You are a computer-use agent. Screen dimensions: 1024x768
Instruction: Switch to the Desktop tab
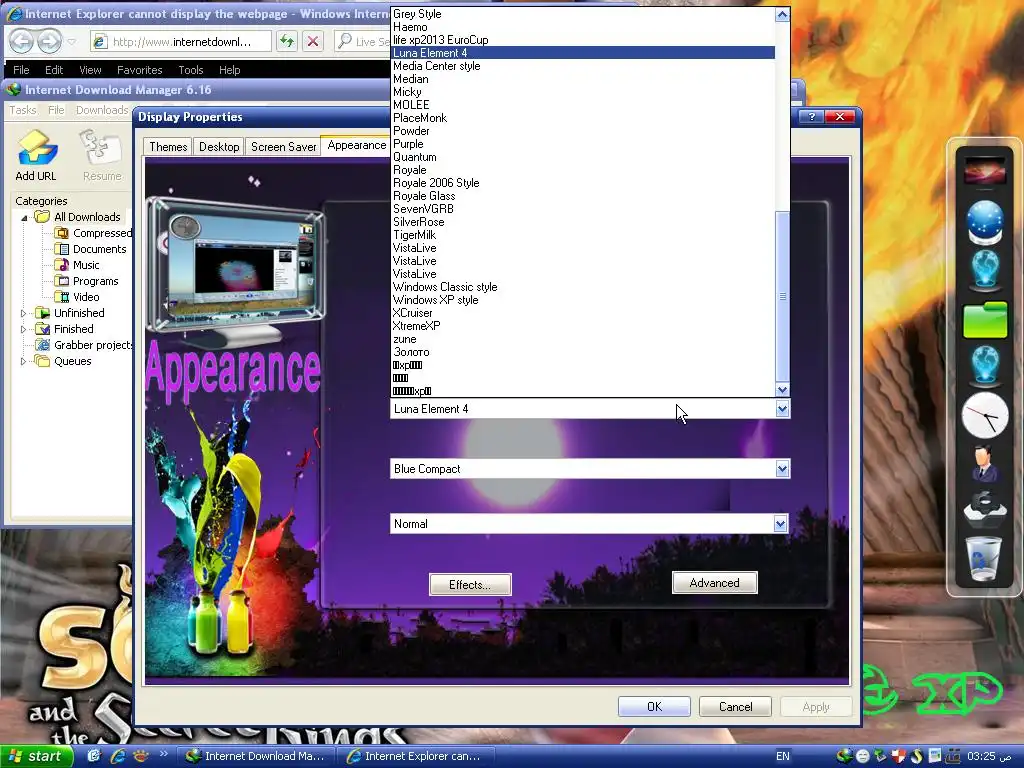[x=219, y=147]
